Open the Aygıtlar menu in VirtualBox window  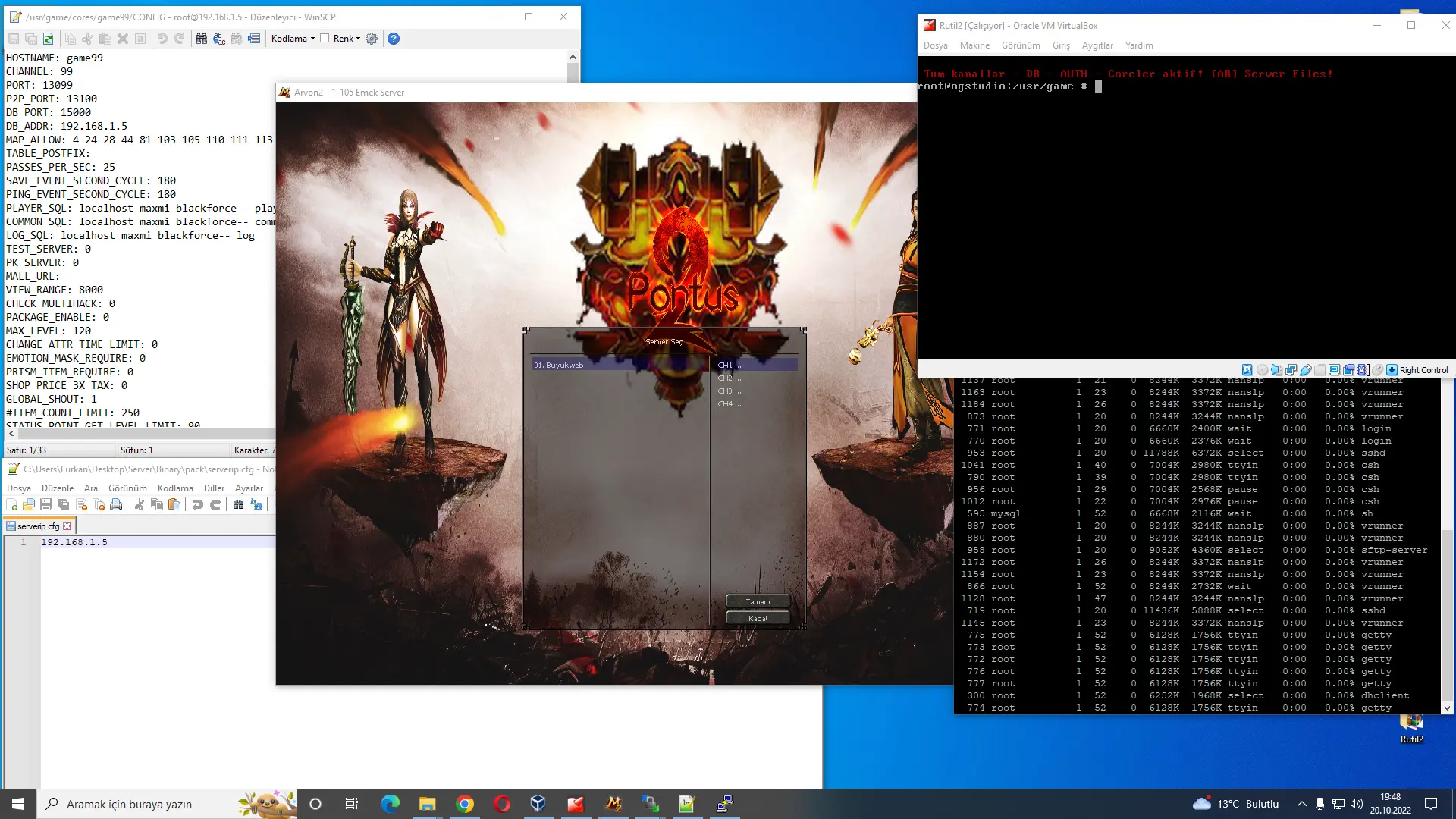pos(1097,45)
